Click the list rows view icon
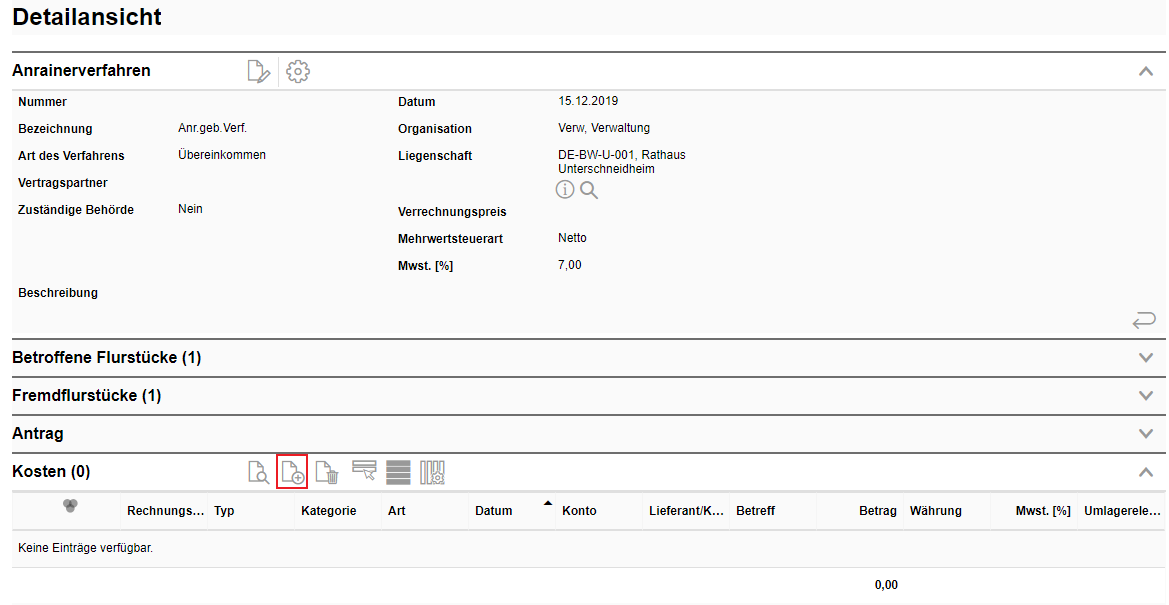 pyautogui.click(x=398, y=472)
